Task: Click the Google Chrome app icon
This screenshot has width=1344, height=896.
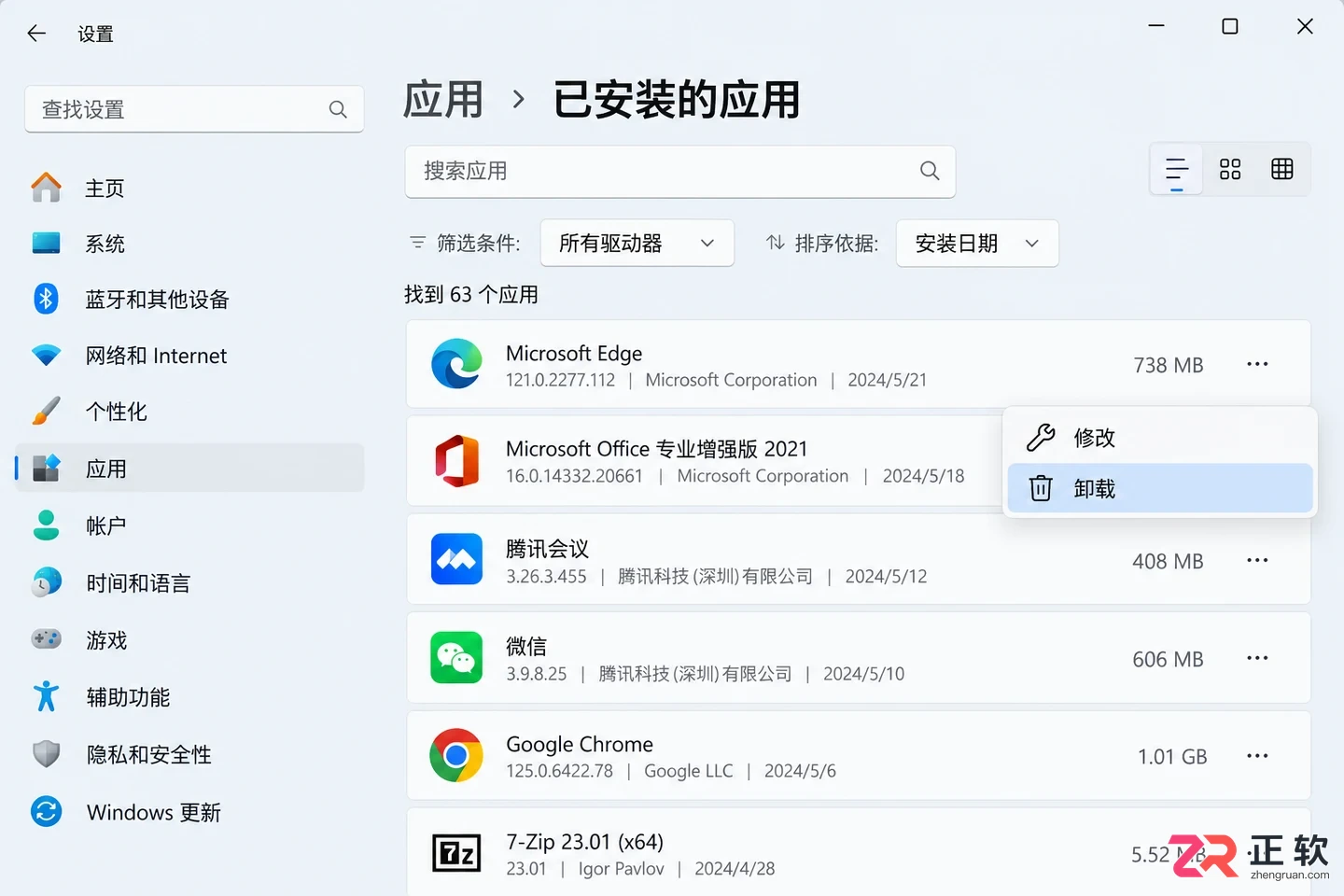Action: pos(456,755)
